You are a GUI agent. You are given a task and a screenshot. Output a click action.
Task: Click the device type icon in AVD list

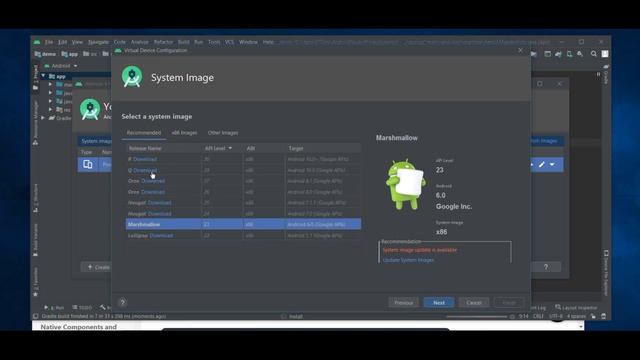(88, 164)
